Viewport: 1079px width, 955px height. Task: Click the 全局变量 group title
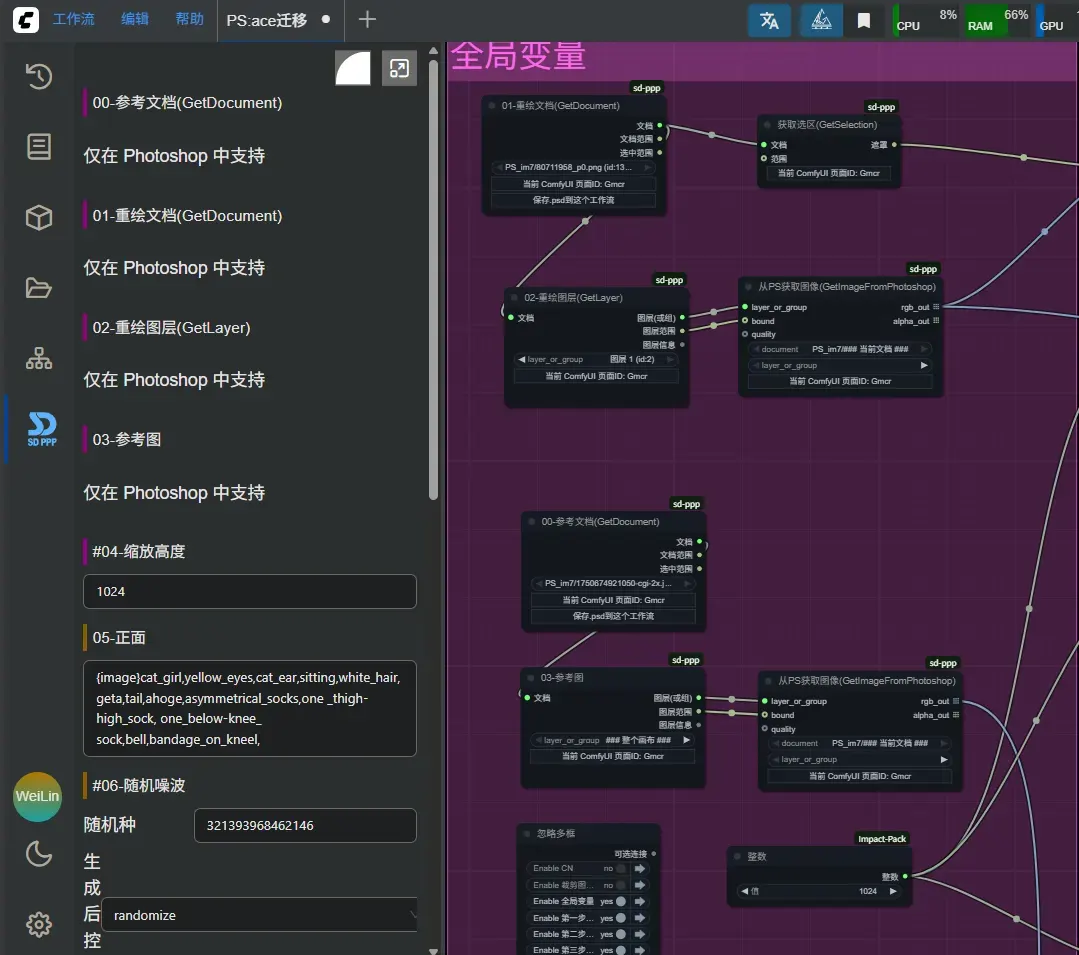coord(518,56)
